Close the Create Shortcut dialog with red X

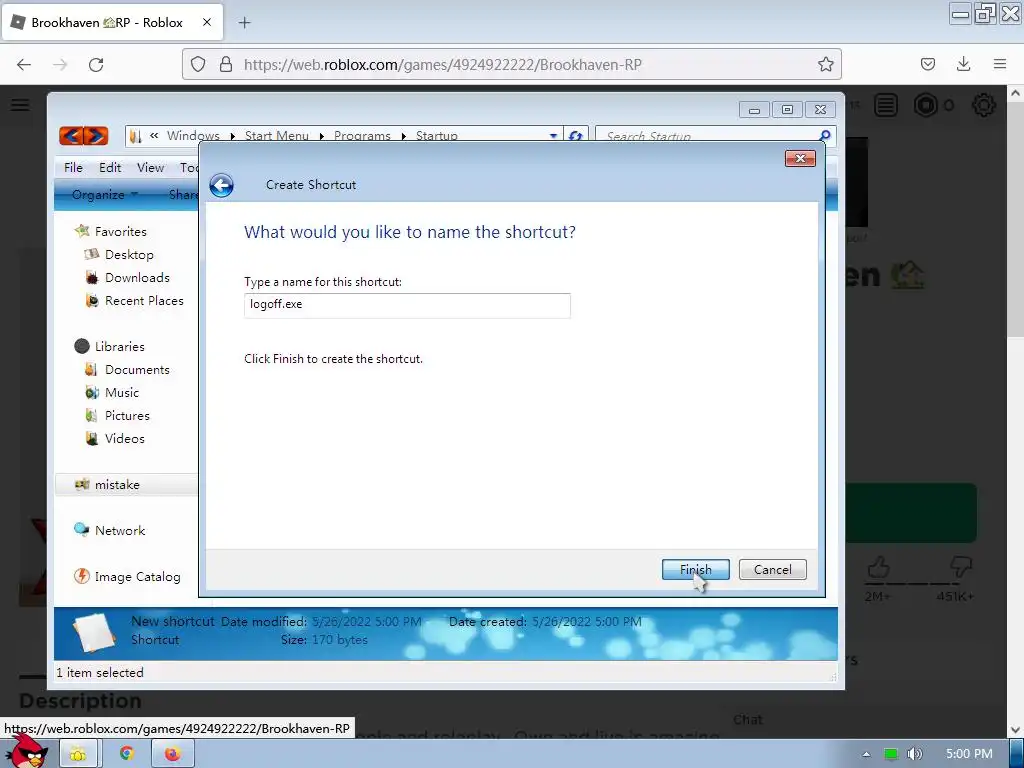tap(800, 159)
